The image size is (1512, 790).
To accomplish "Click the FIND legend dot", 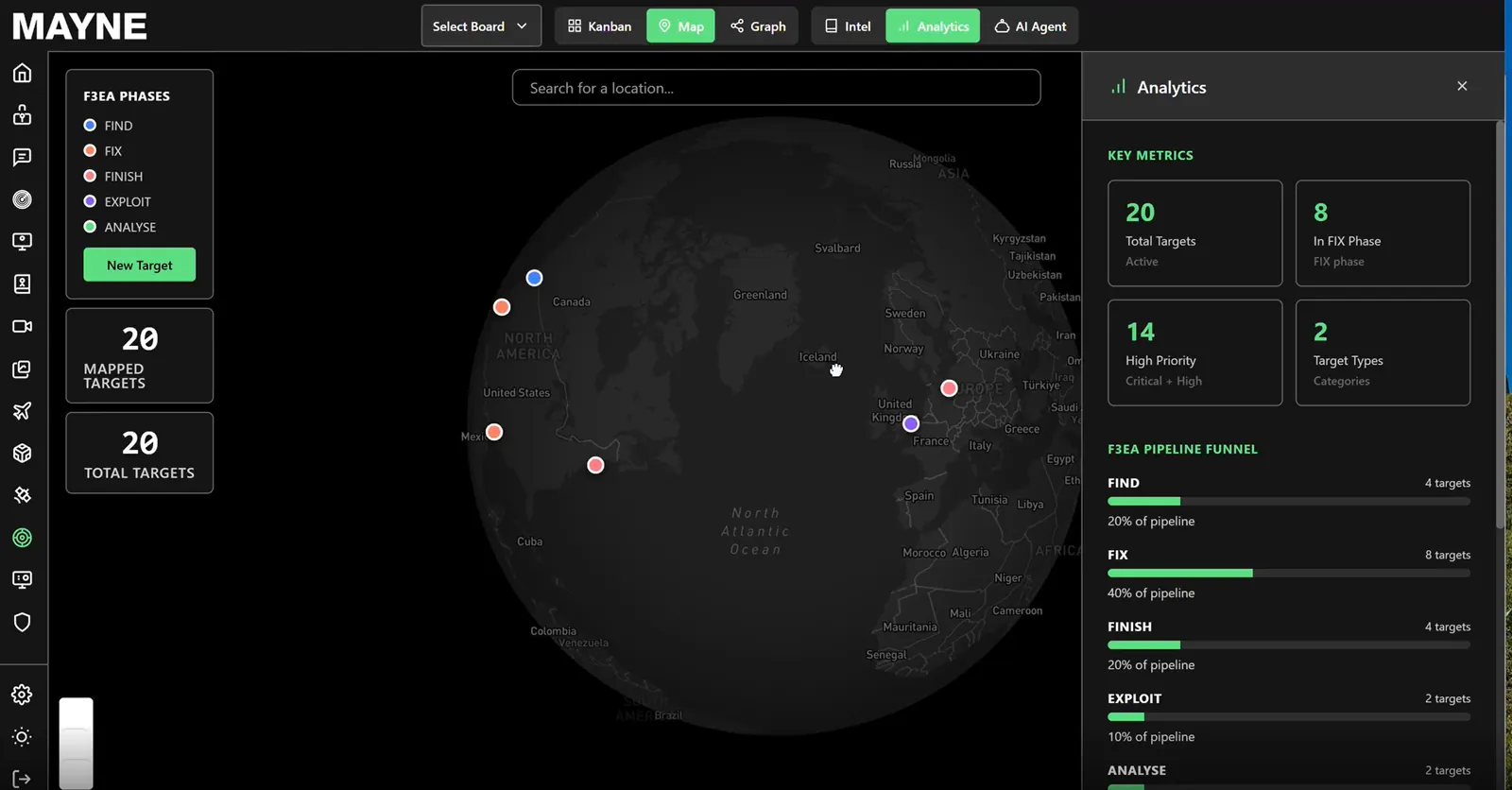I will click(x=90, y=125).
